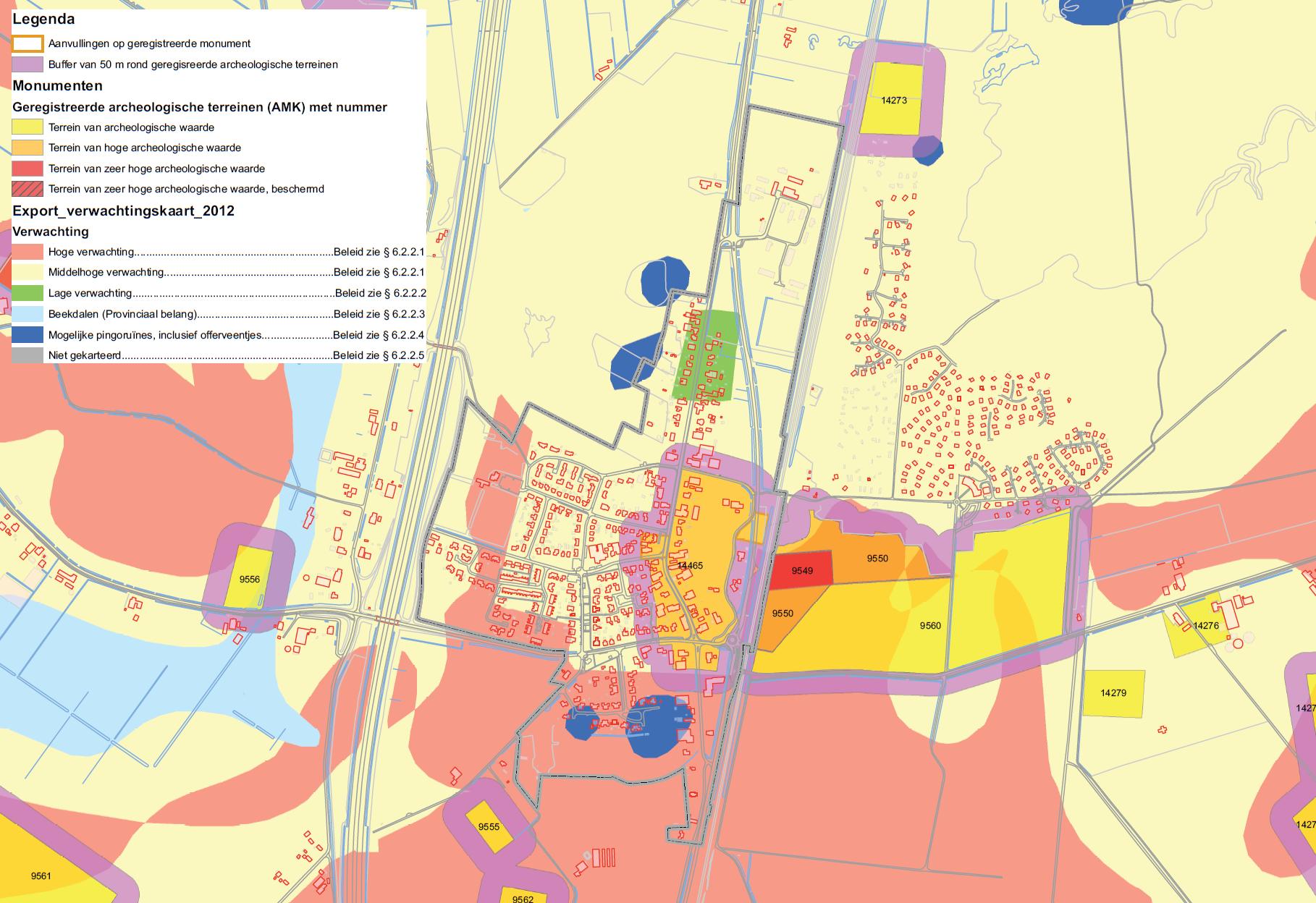1316x903 pixels.
Task: Collapse the 'Verwachting' legend section
Action: click(50, 232)
